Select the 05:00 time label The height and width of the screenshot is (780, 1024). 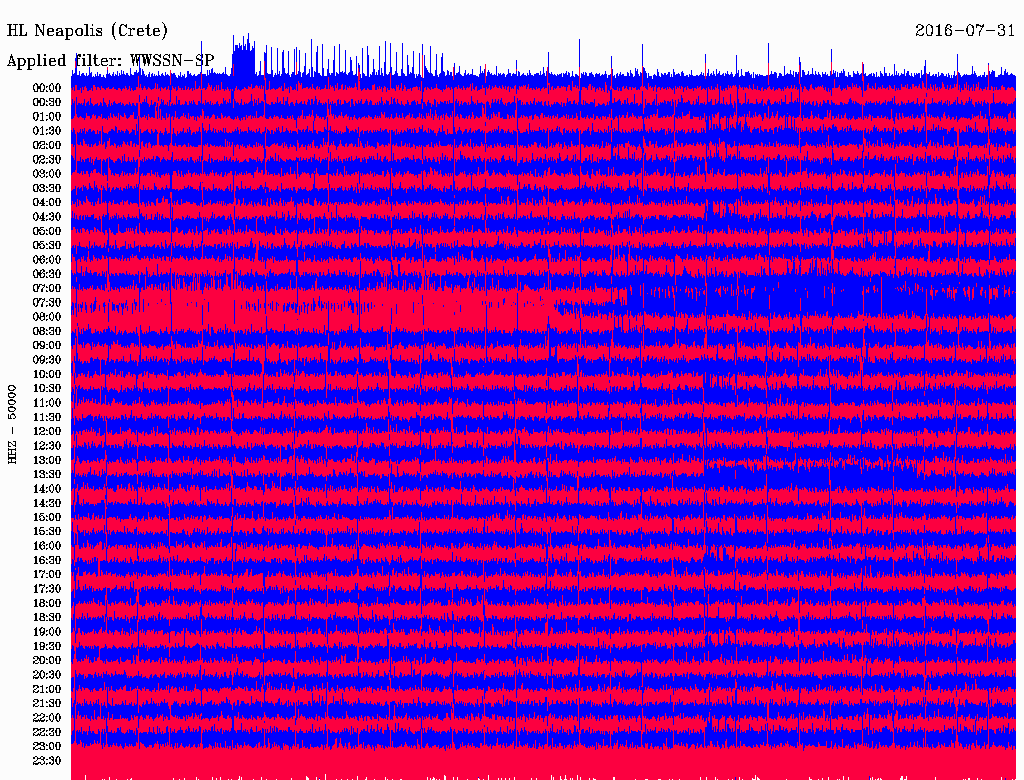point(47,231)
